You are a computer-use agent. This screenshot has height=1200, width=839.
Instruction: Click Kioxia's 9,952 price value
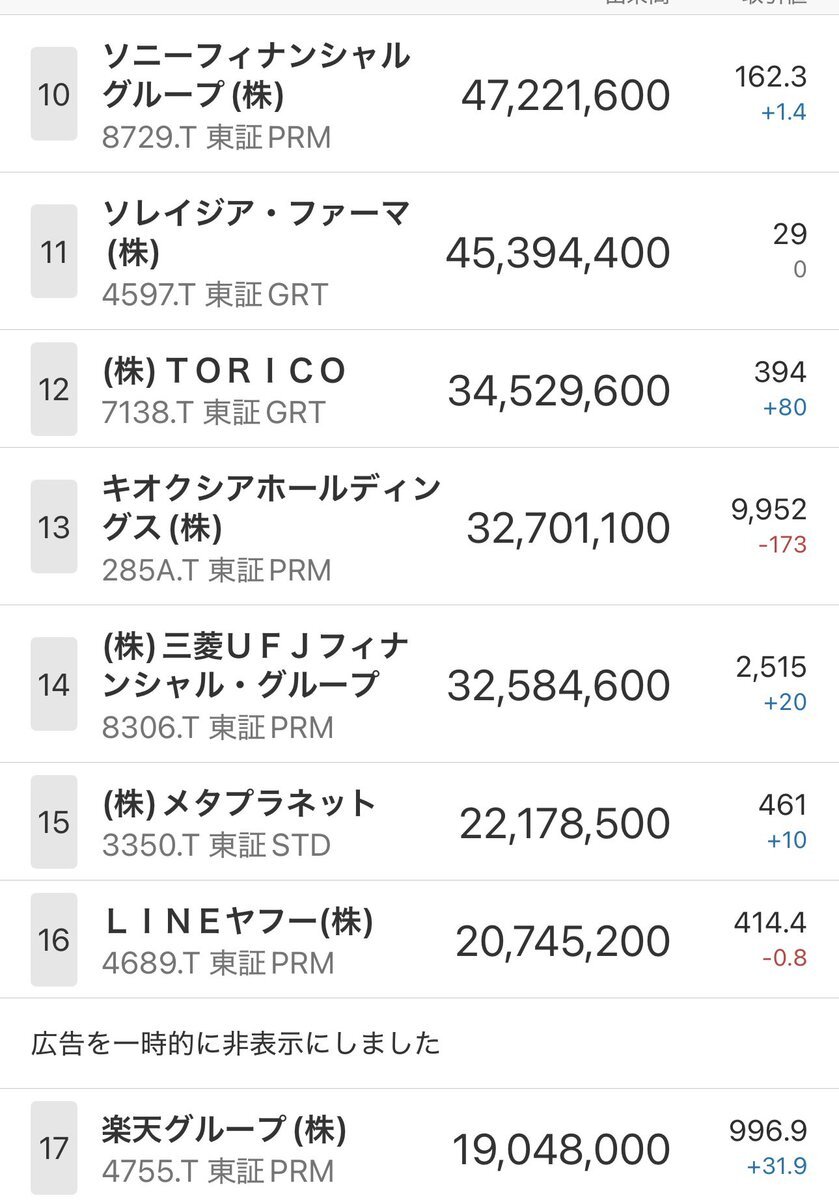tap(768, 510)
